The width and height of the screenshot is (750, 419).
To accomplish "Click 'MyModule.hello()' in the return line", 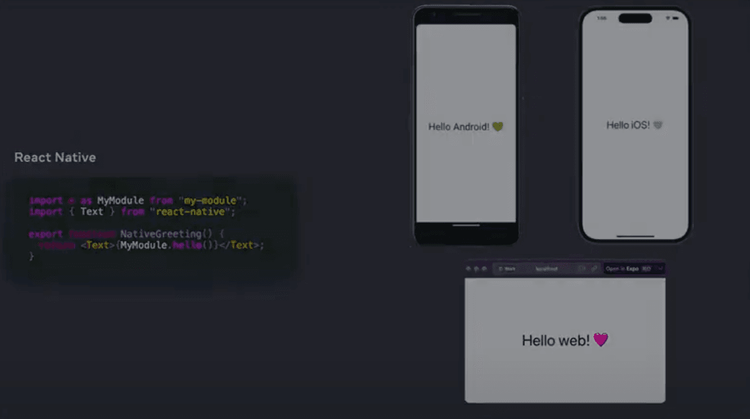I will [167, 245].
